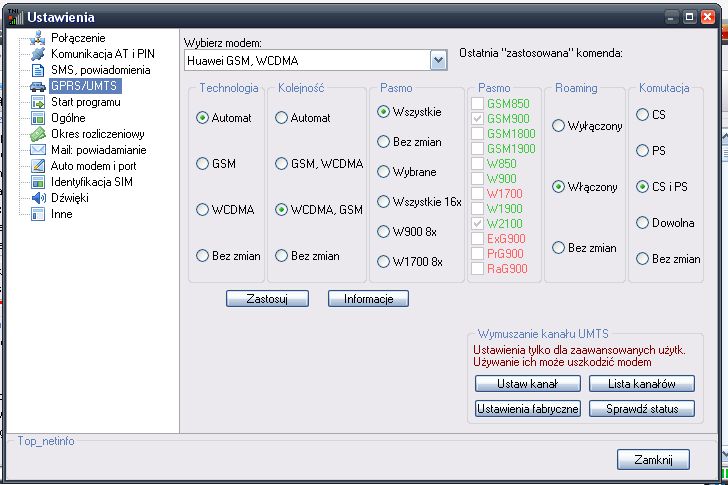Click the Okres rozliczeniowy icon

[x=38, y=134]
